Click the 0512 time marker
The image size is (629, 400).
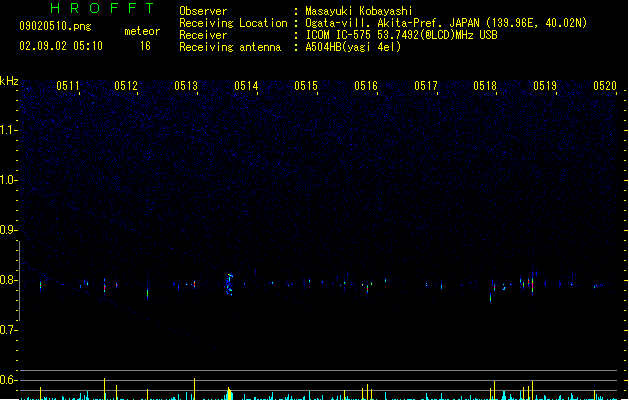pyautogui.click(x=126, y=86)
